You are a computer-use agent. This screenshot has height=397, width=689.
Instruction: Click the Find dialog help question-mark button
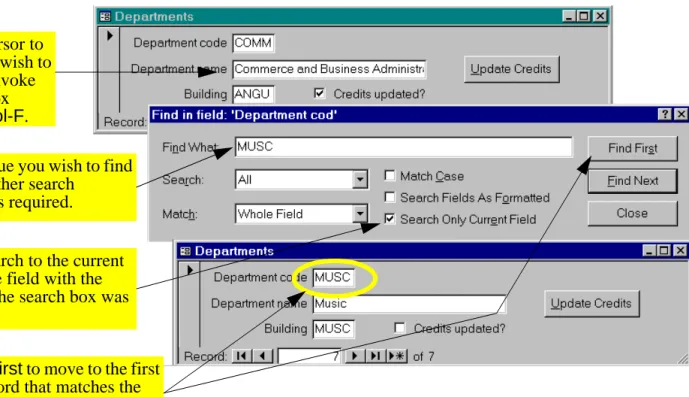(665, 114)
